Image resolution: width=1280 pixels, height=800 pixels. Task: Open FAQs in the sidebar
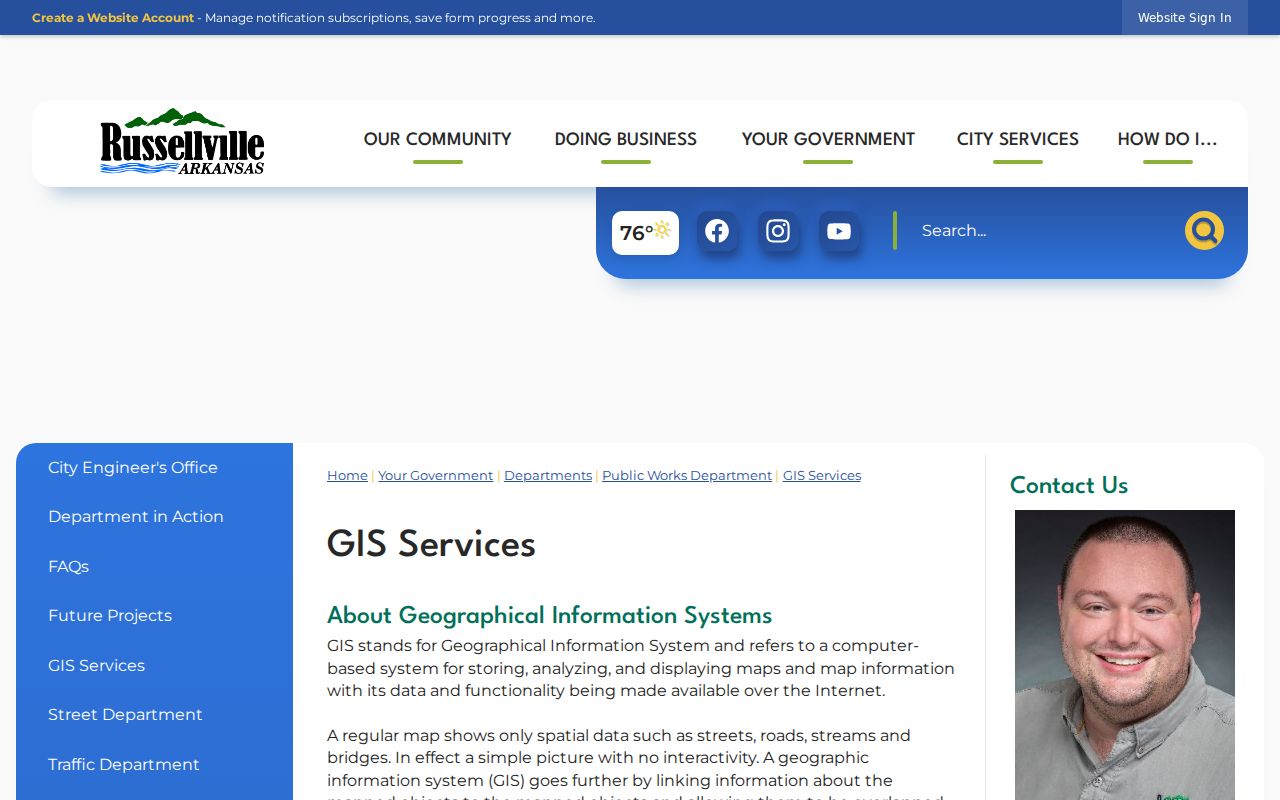click(x=68, y=566)
